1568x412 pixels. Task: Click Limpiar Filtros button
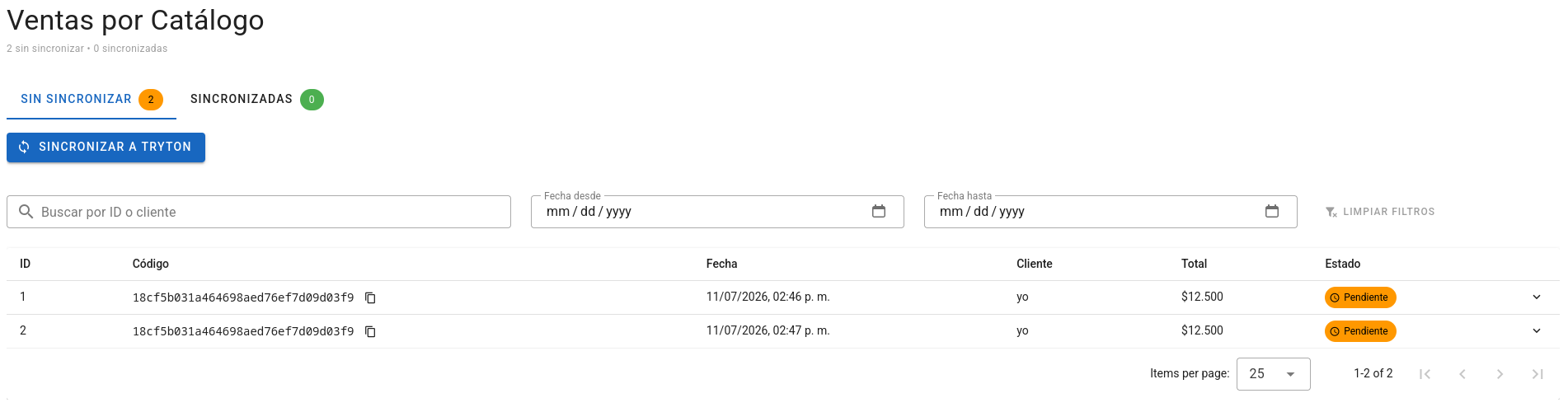point(1380,212)
